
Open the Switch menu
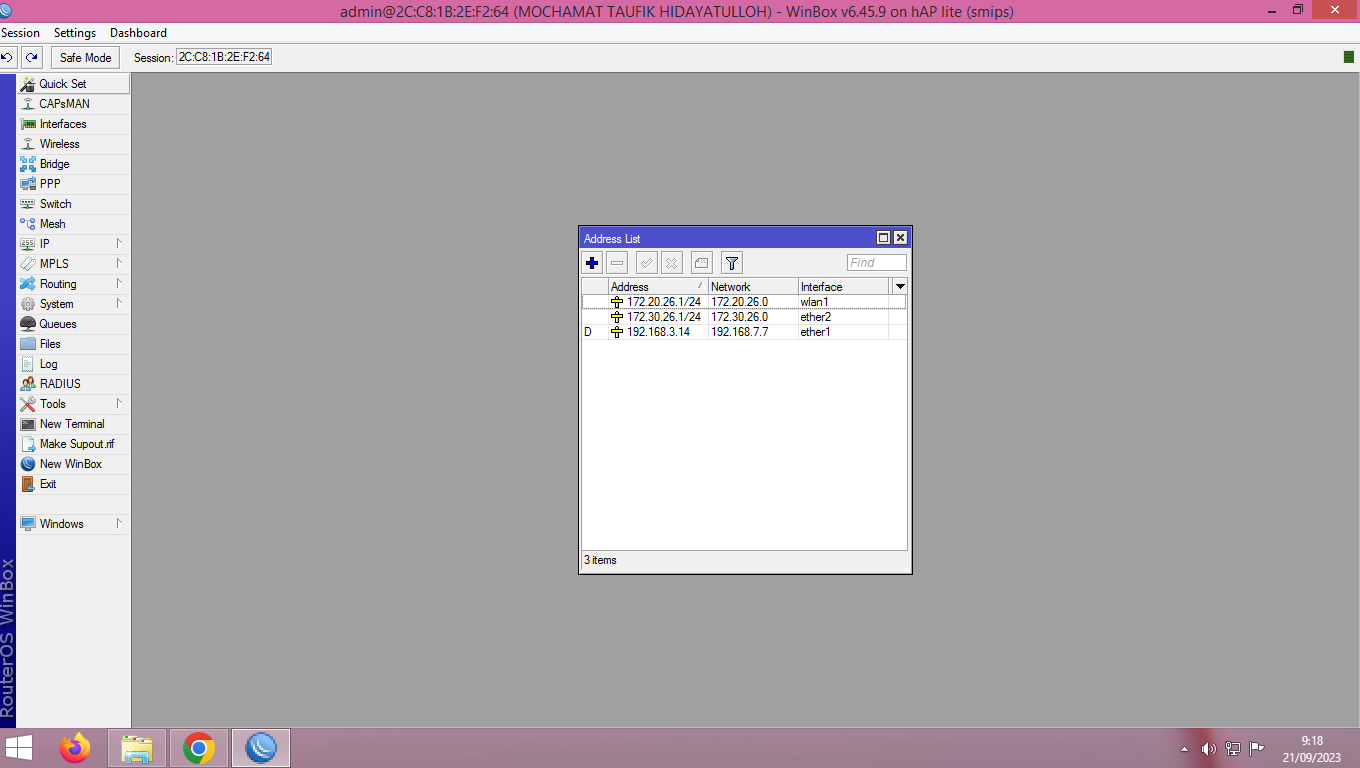click(x=73, y=204)
